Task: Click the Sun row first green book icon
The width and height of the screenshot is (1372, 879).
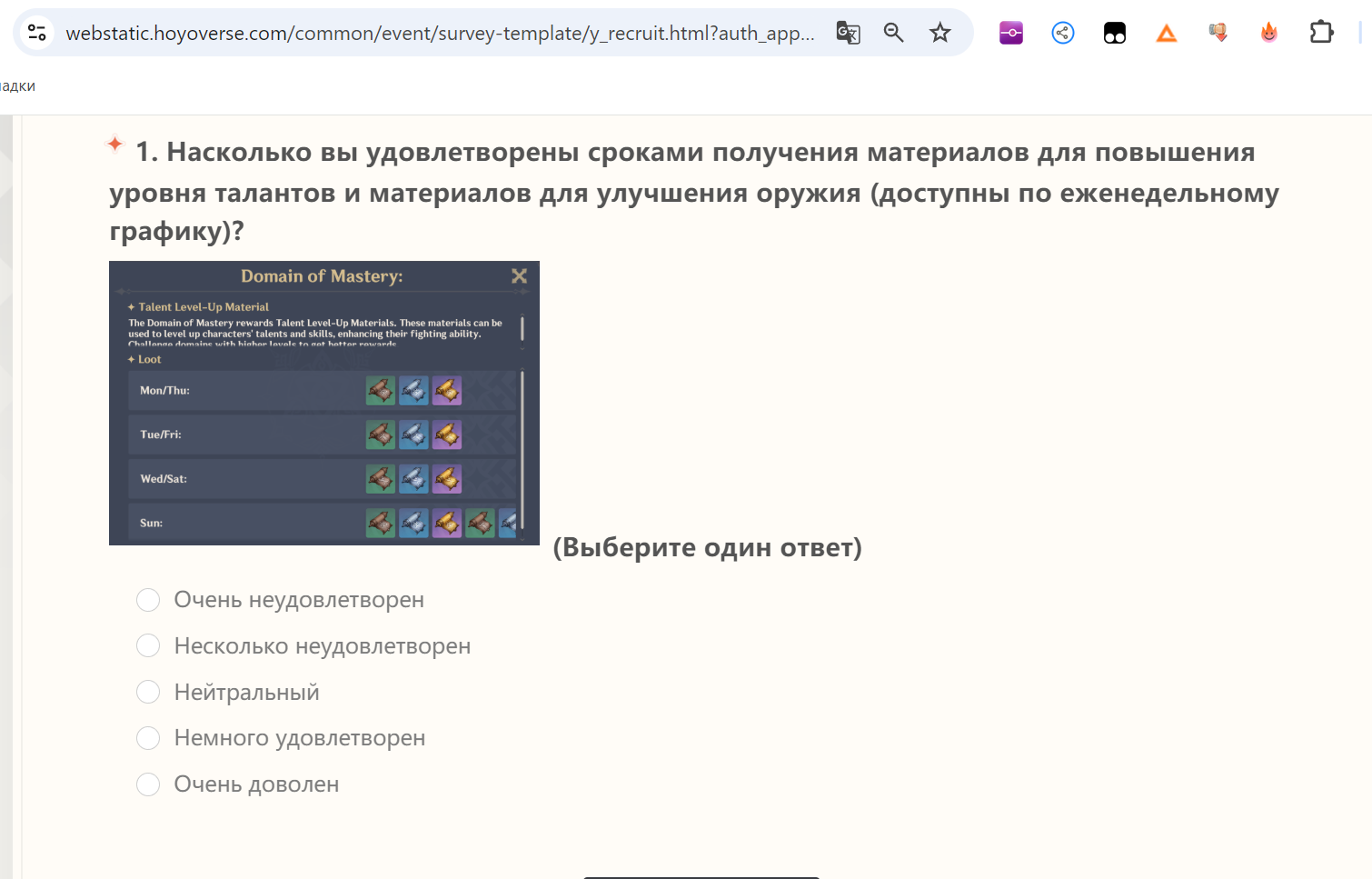Action: (x=381, y=523)
